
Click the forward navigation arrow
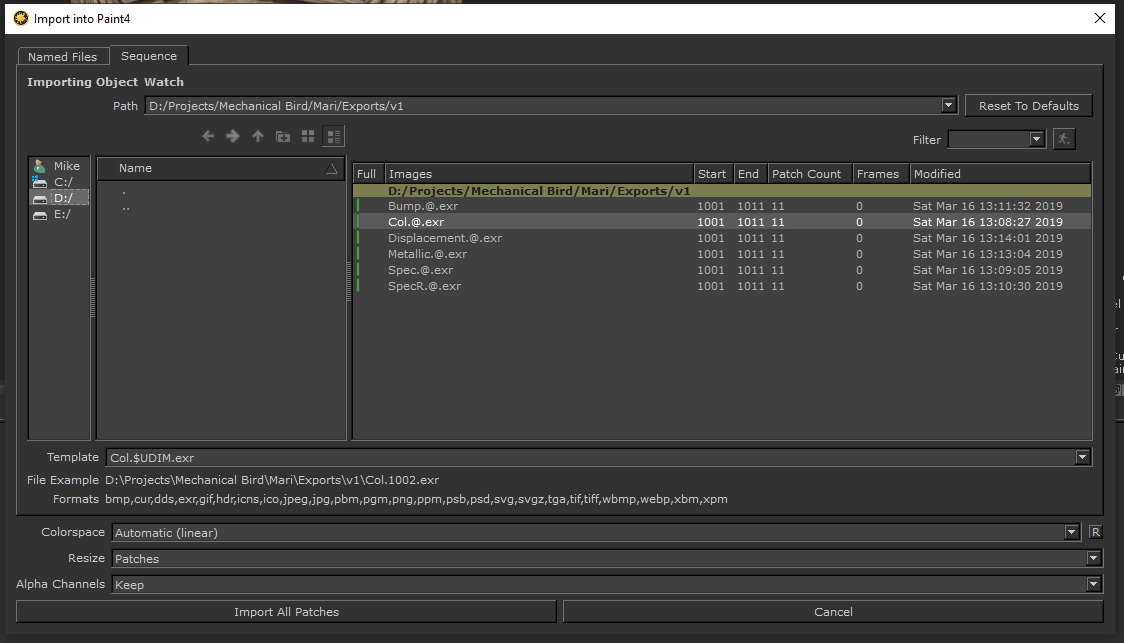pos(232,136)
